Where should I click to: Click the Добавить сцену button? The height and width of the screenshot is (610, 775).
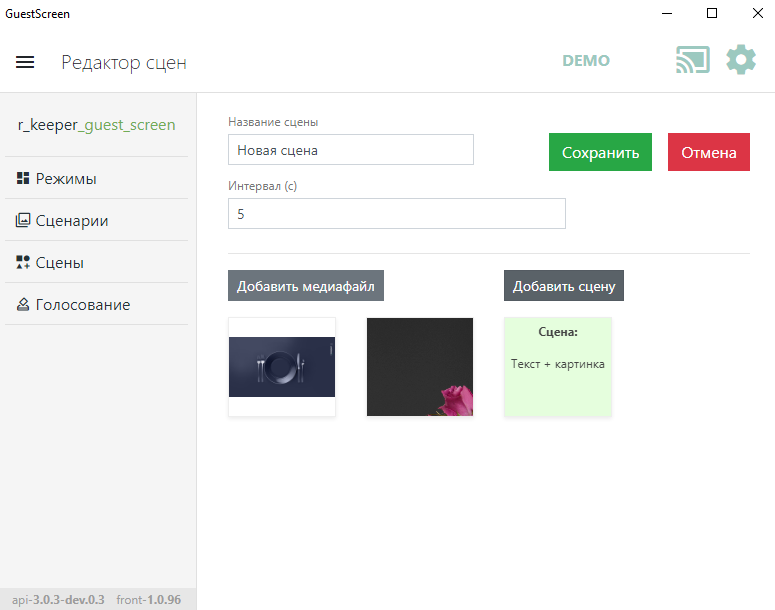click(564, 286)
